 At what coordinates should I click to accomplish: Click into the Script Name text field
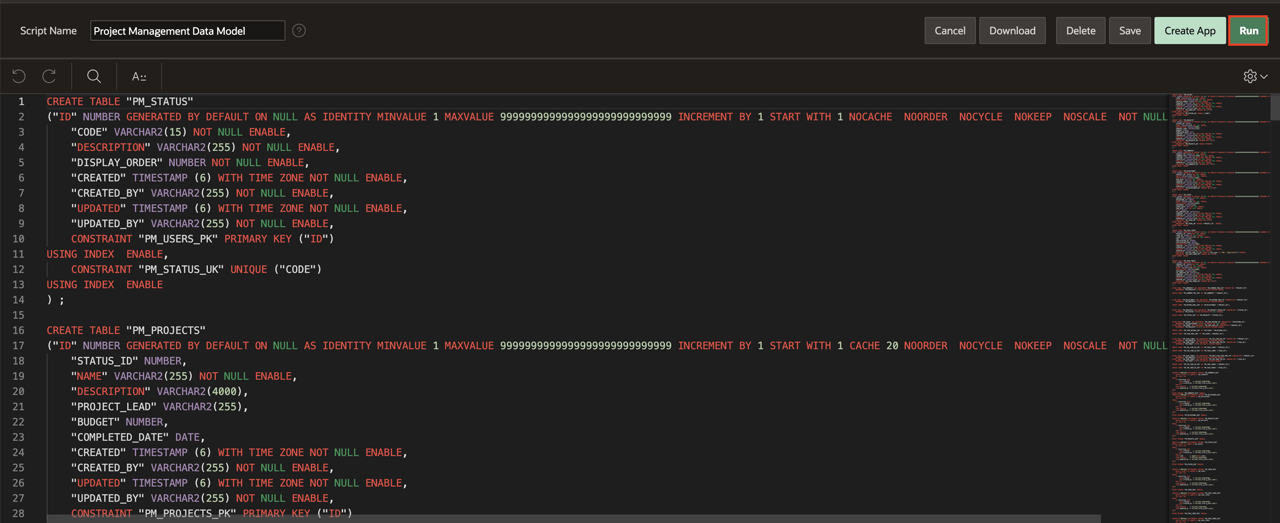(187, 31)
